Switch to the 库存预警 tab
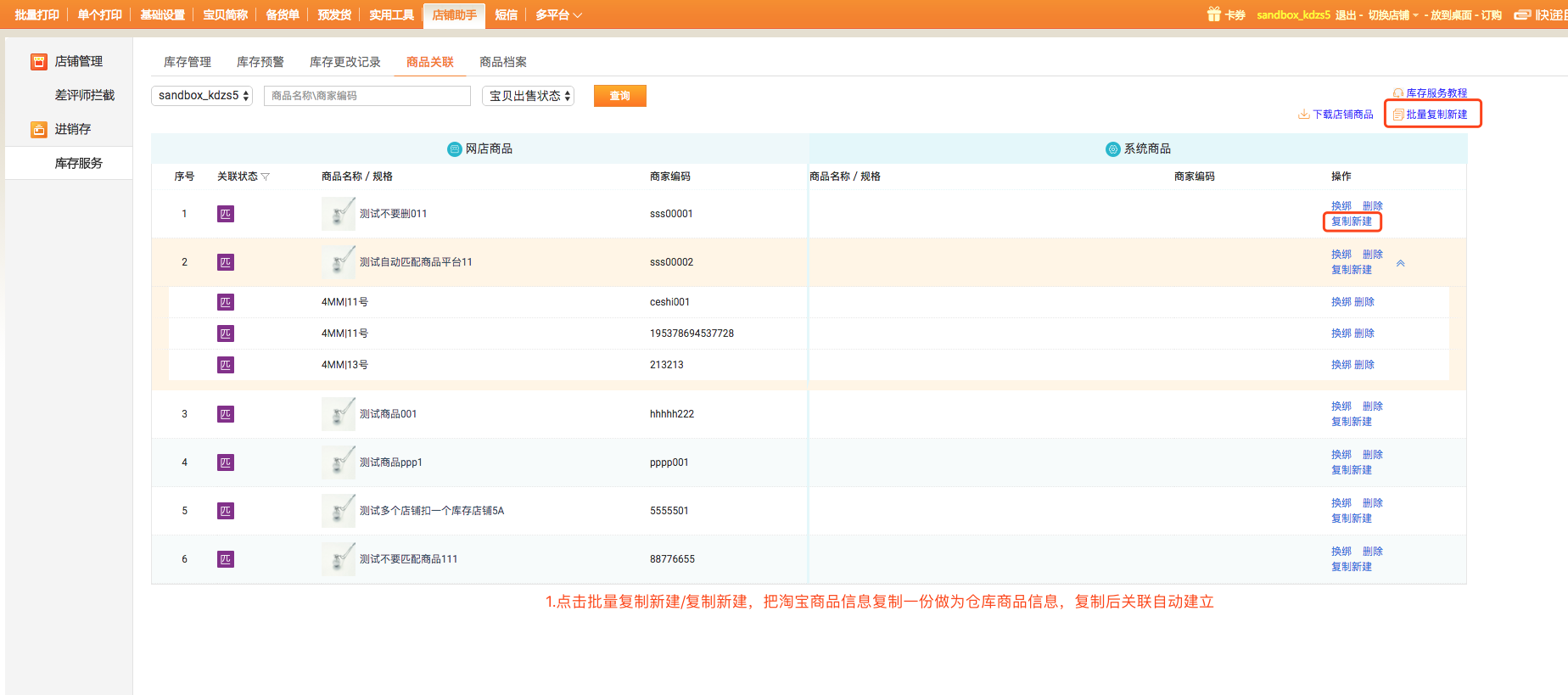The width and height of the screenshot is (1568, 695). pos(260,62)
